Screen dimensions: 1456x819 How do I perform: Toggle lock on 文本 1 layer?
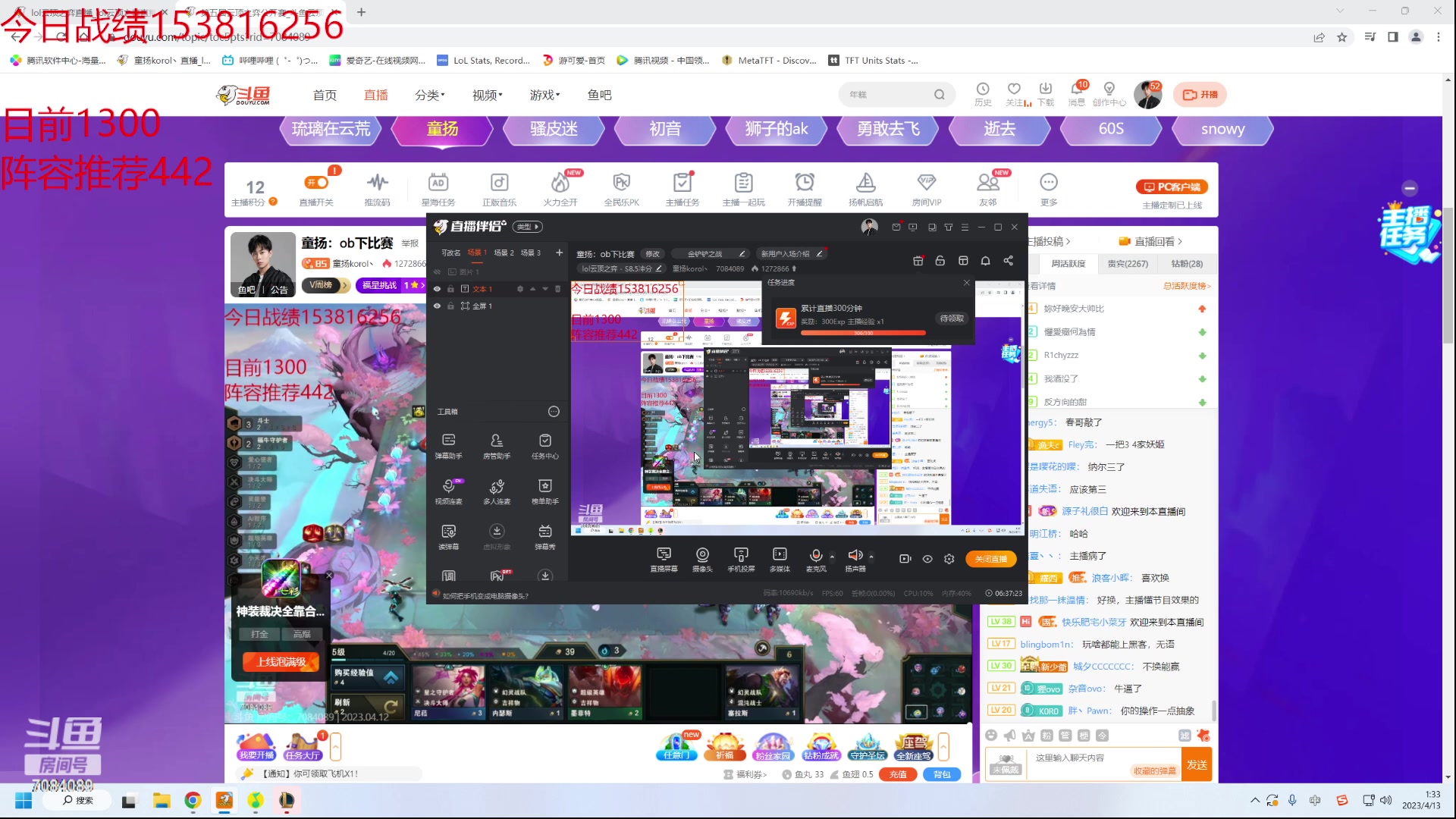[x=450, y=289]
